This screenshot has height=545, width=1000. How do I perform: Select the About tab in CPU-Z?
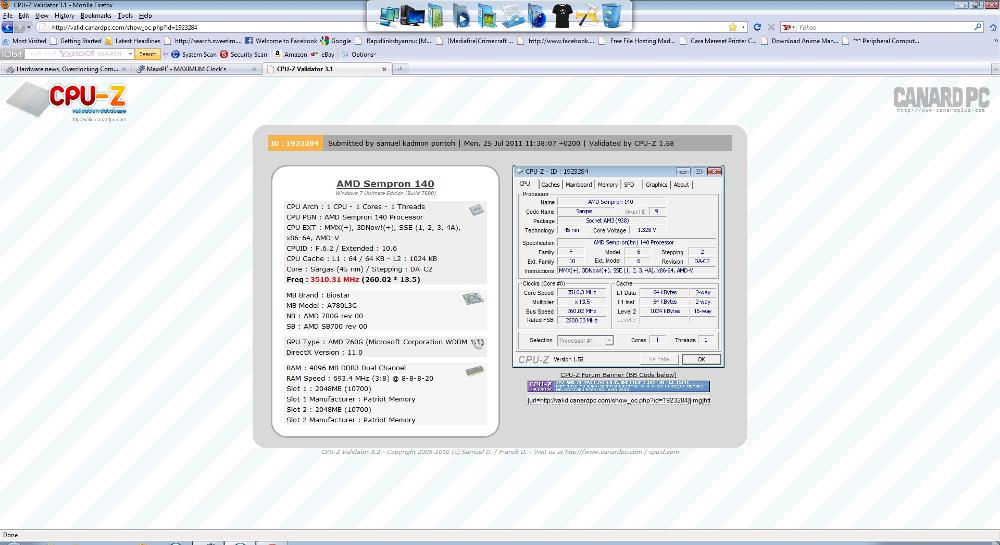[681, 184]
